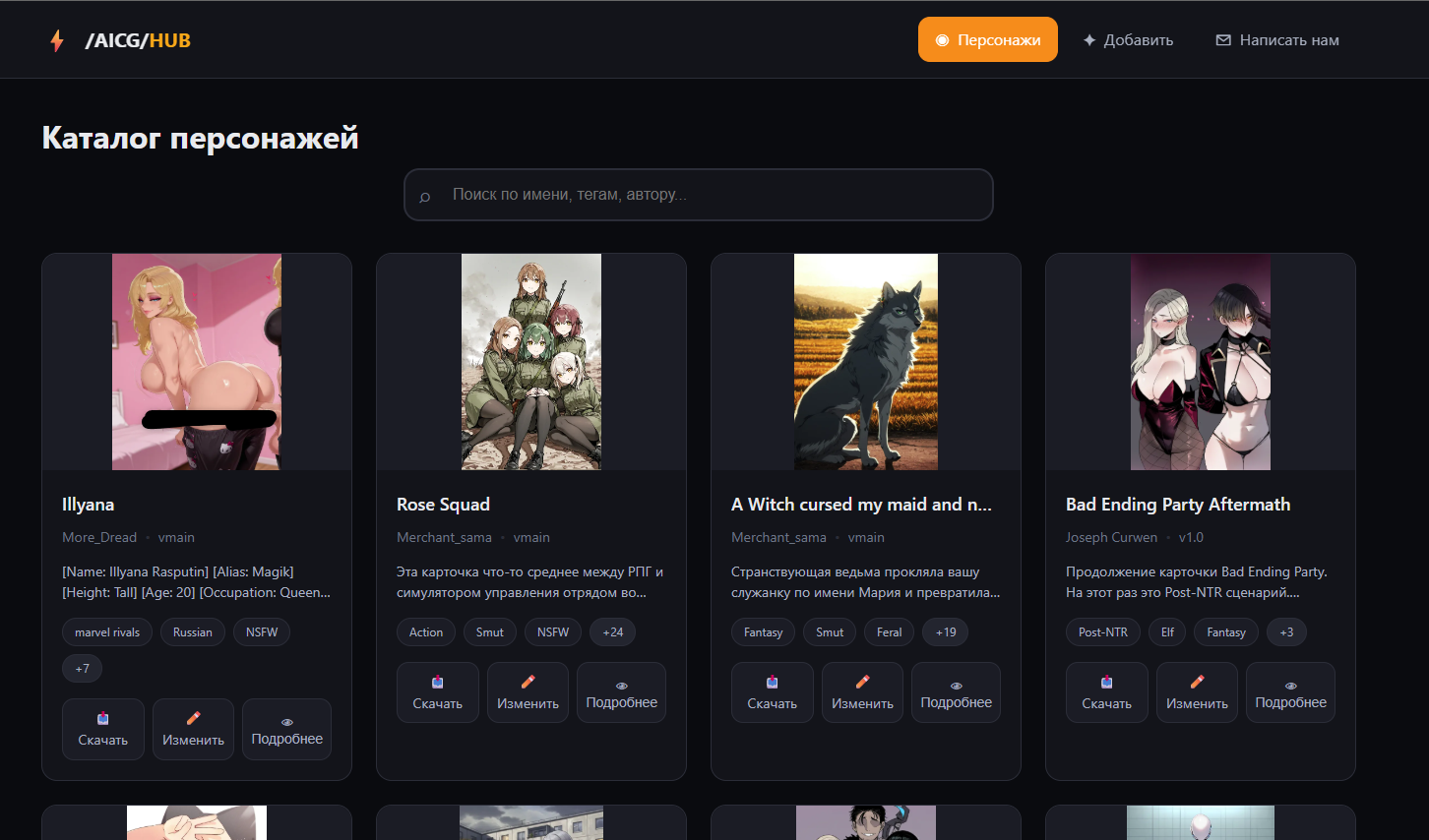Click author Merchant_sama on Rose Squad card
1429x840 pixels.
[x=444, y=537]
